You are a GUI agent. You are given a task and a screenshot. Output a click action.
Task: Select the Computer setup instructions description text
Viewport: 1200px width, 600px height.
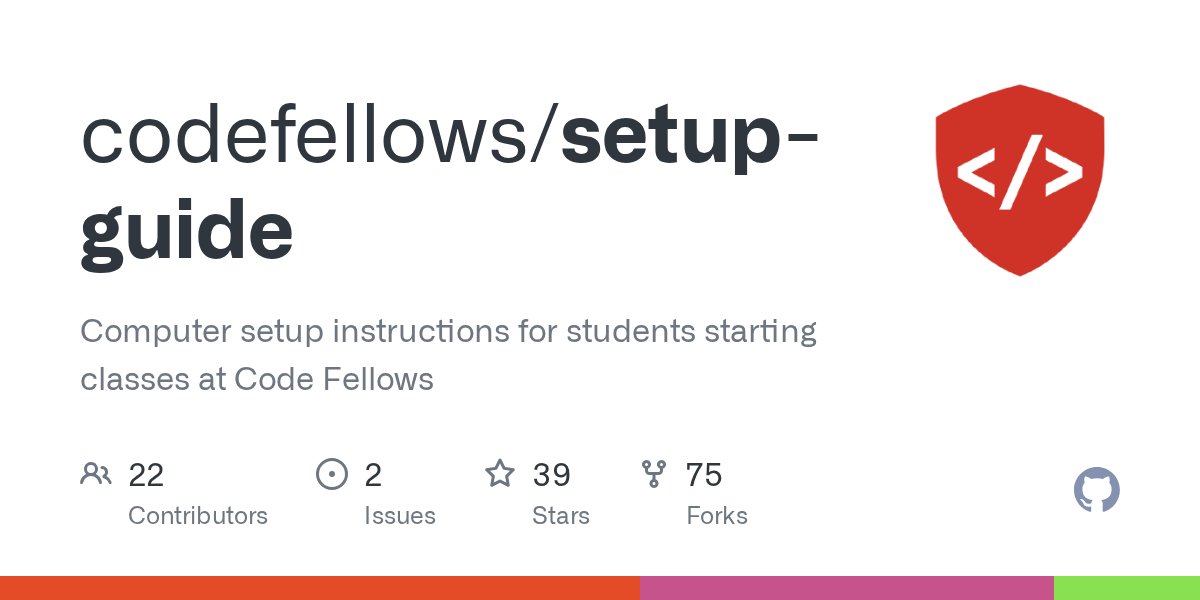[x=448, y=355]
